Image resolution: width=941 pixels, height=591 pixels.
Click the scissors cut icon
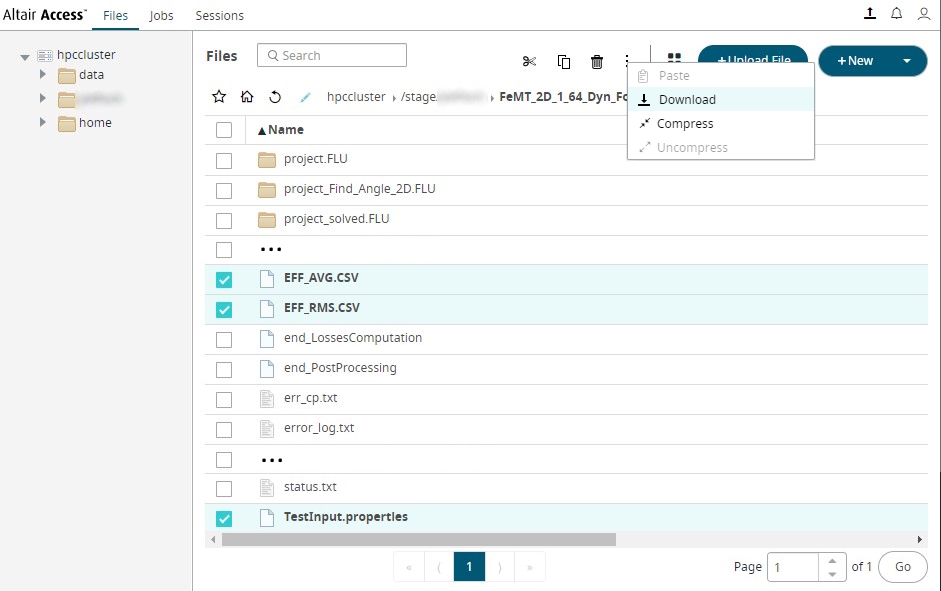pos(529,62)
